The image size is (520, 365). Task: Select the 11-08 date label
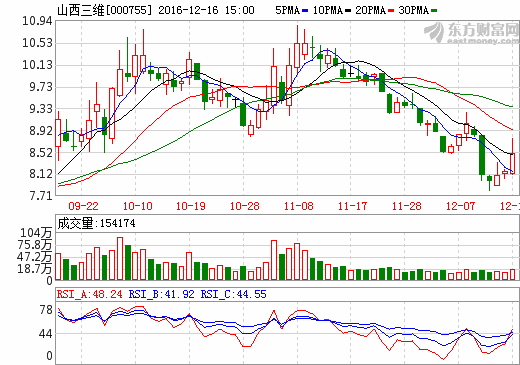(x=299, y=206)
